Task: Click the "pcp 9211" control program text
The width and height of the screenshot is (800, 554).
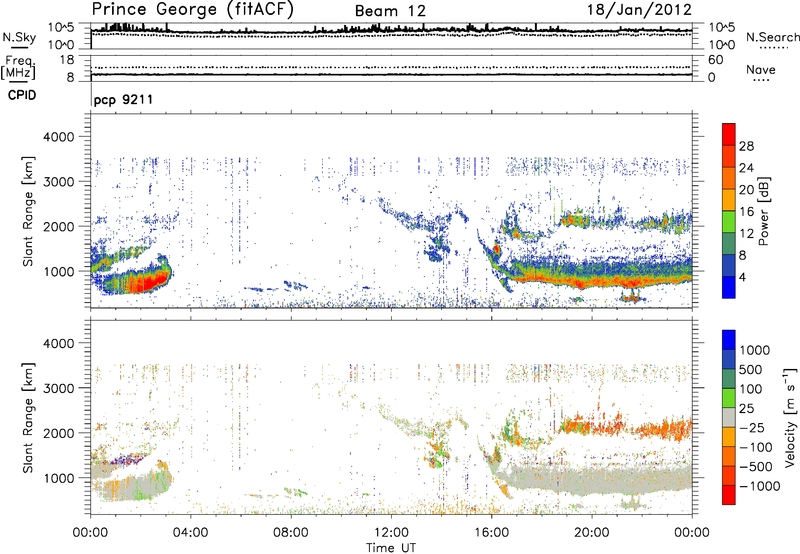Action: pyautogui.click(x=123, y=99)
